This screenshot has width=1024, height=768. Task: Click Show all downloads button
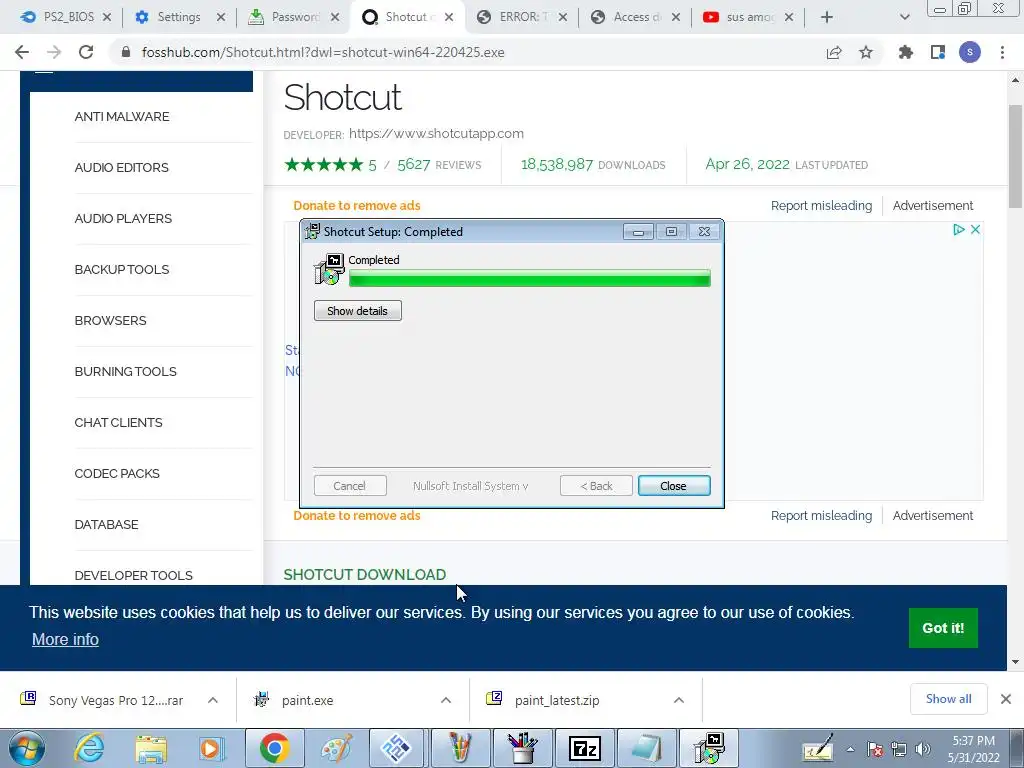pyautogui.click(x=948, y=699)
